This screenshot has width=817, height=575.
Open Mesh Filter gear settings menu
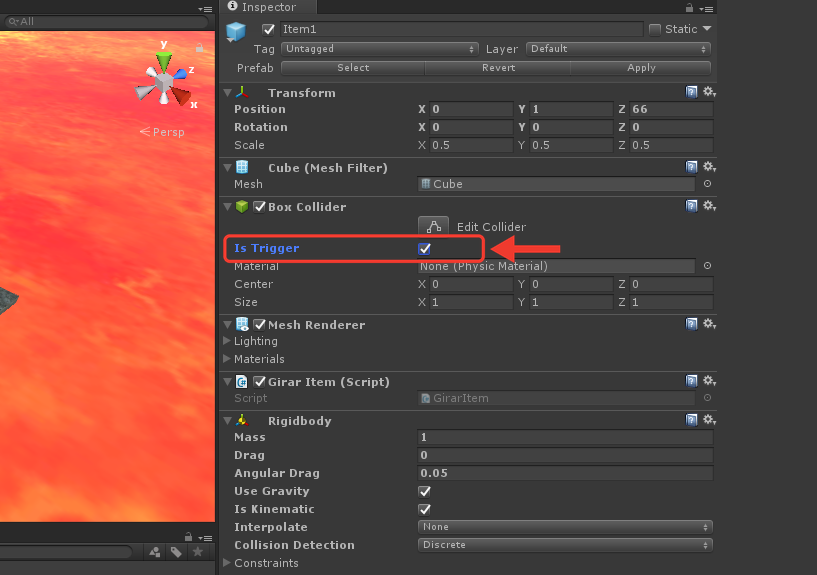click(709, 167)
